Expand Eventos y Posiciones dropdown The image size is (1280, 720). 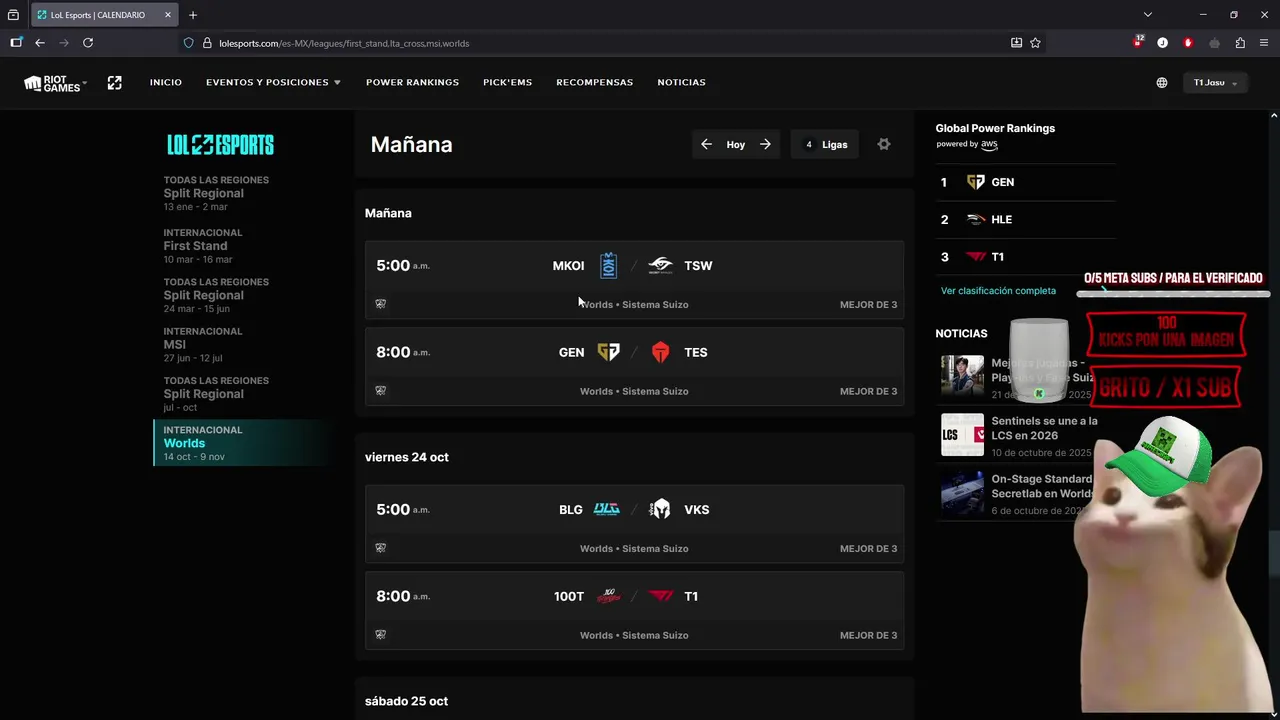click(x=273, y=82)
